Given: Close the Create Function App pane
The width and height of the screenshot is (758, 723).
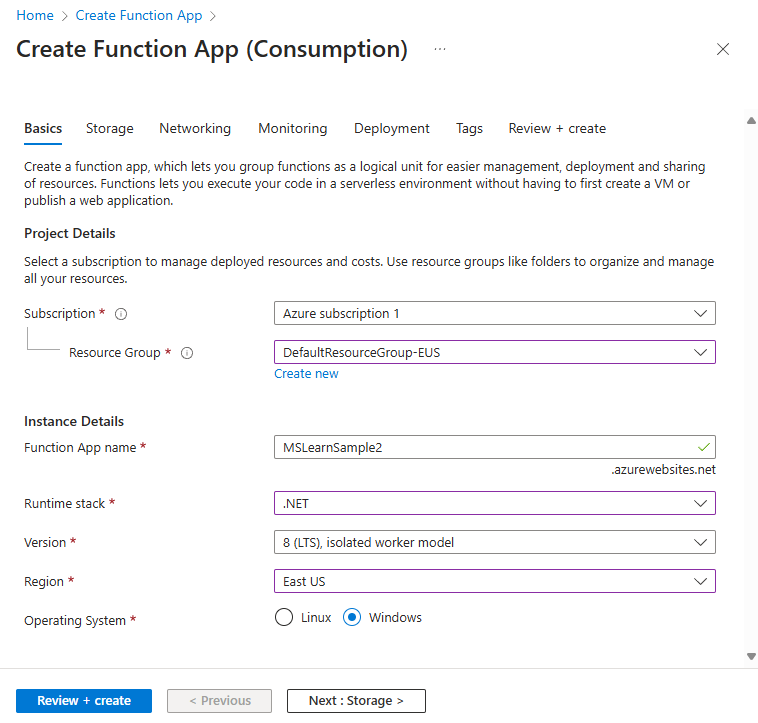Looking at the screenshot, I should (723, 49).
